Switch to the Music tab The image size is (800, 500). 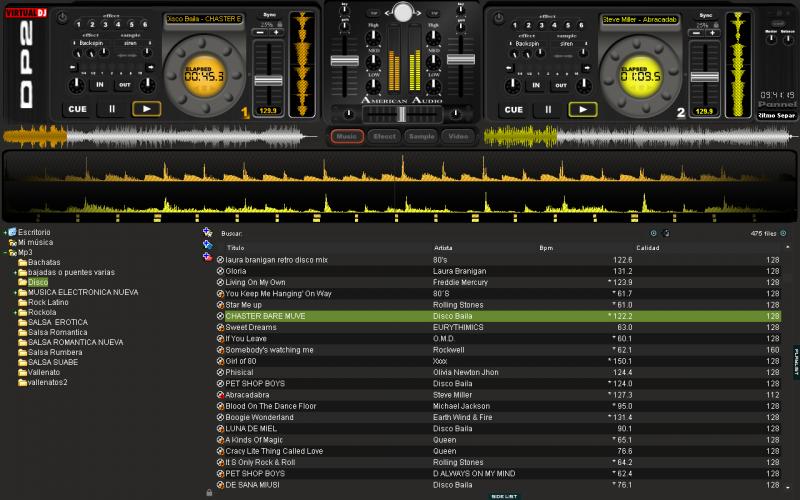coord(347,136)
